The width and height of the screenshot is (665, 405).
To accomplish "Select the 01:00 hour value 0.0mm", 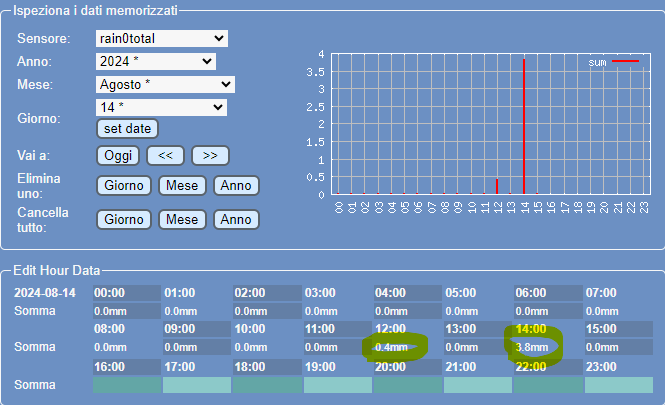I will coord(197,311).
